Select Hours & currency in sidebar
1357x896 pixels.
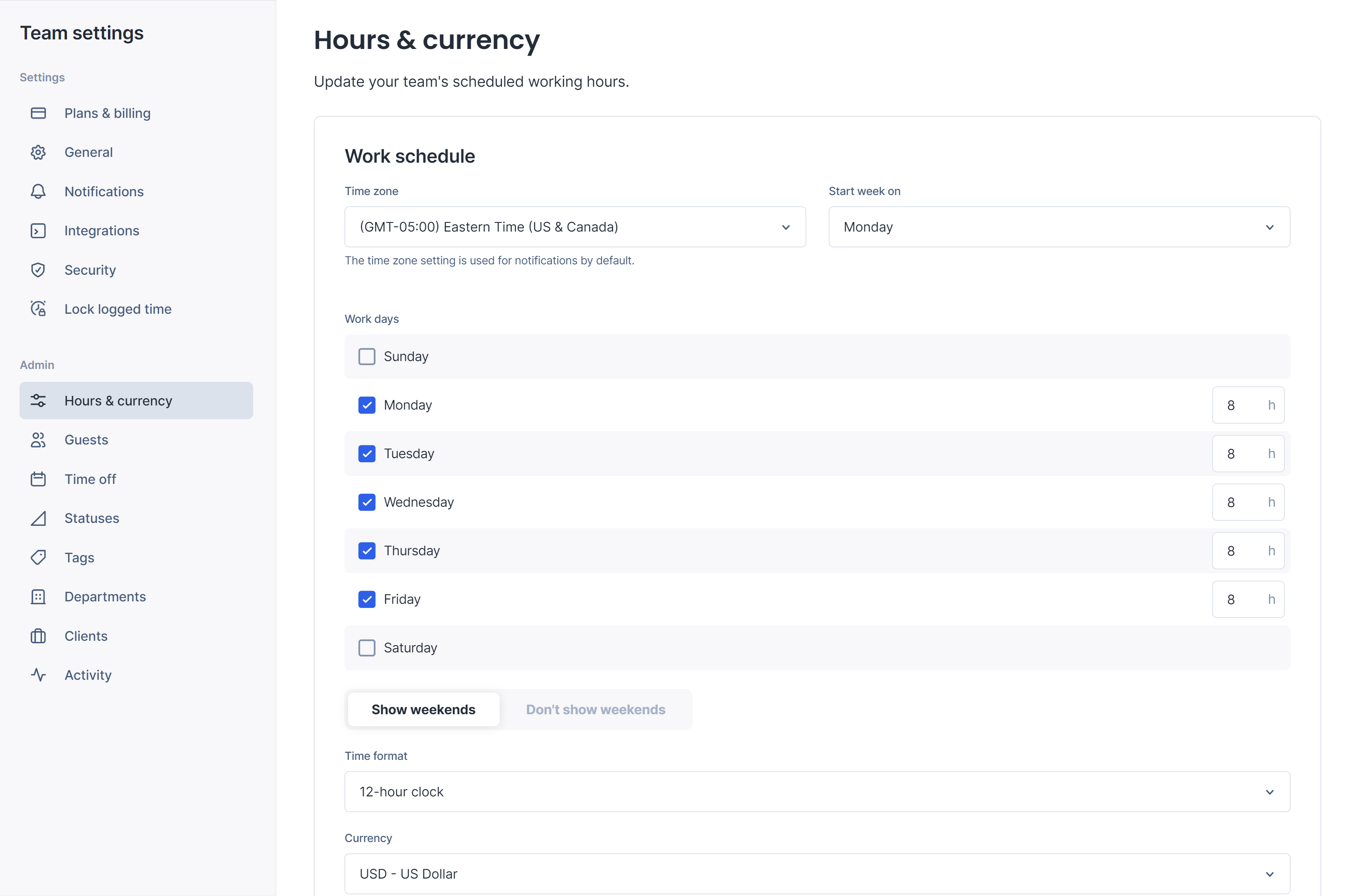tap(136, 400)
